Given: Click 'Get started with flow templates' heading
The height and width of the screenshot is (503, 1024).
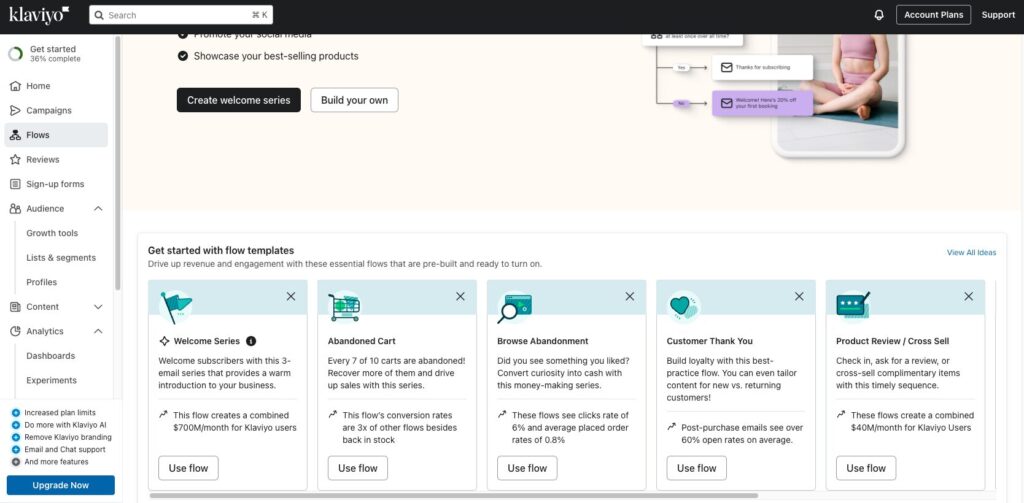Looking at the screenshot, I should (221, 250).
